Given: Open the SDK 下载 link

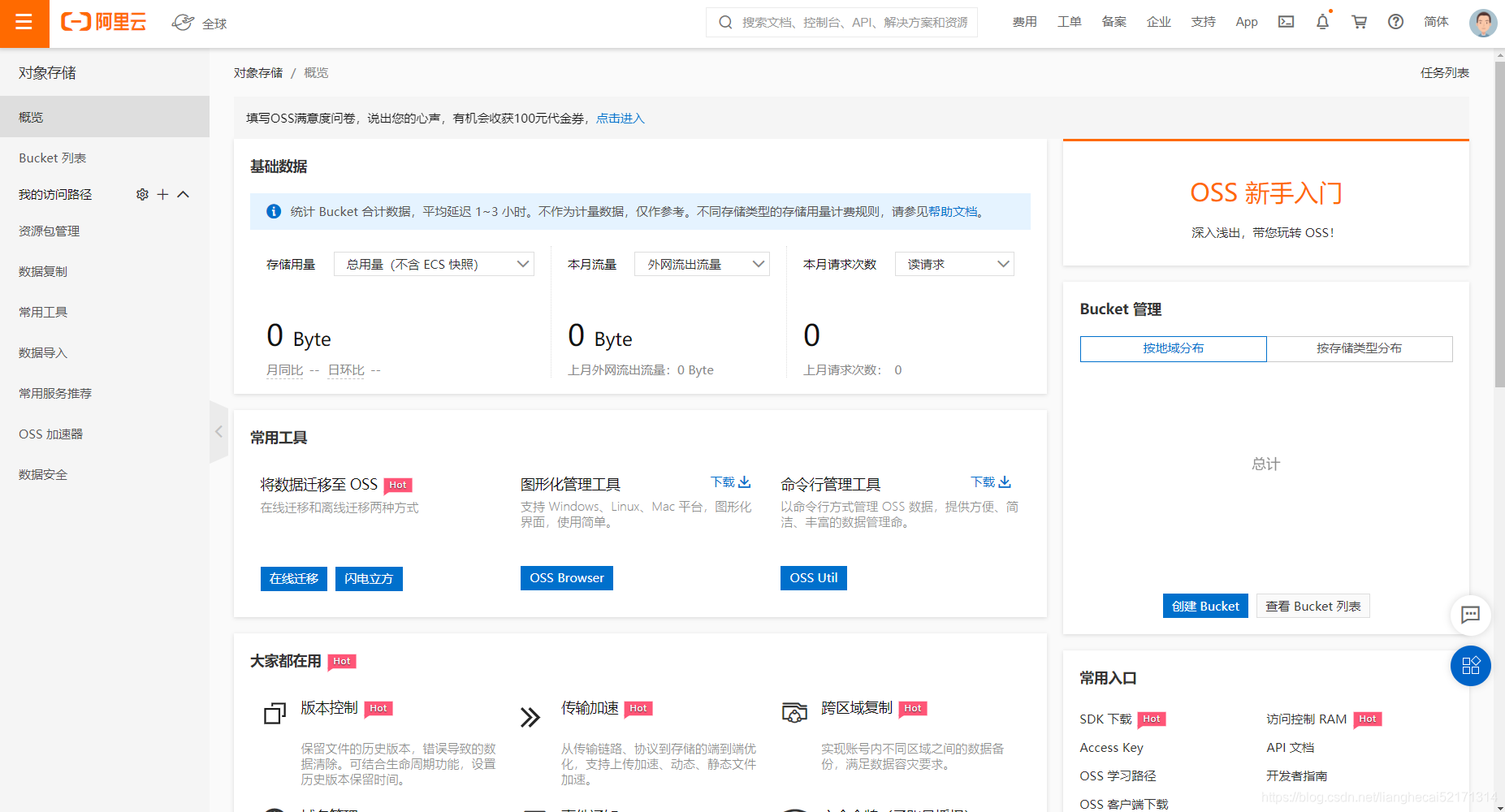Looking at the screenshot, I should [1105, 719].
